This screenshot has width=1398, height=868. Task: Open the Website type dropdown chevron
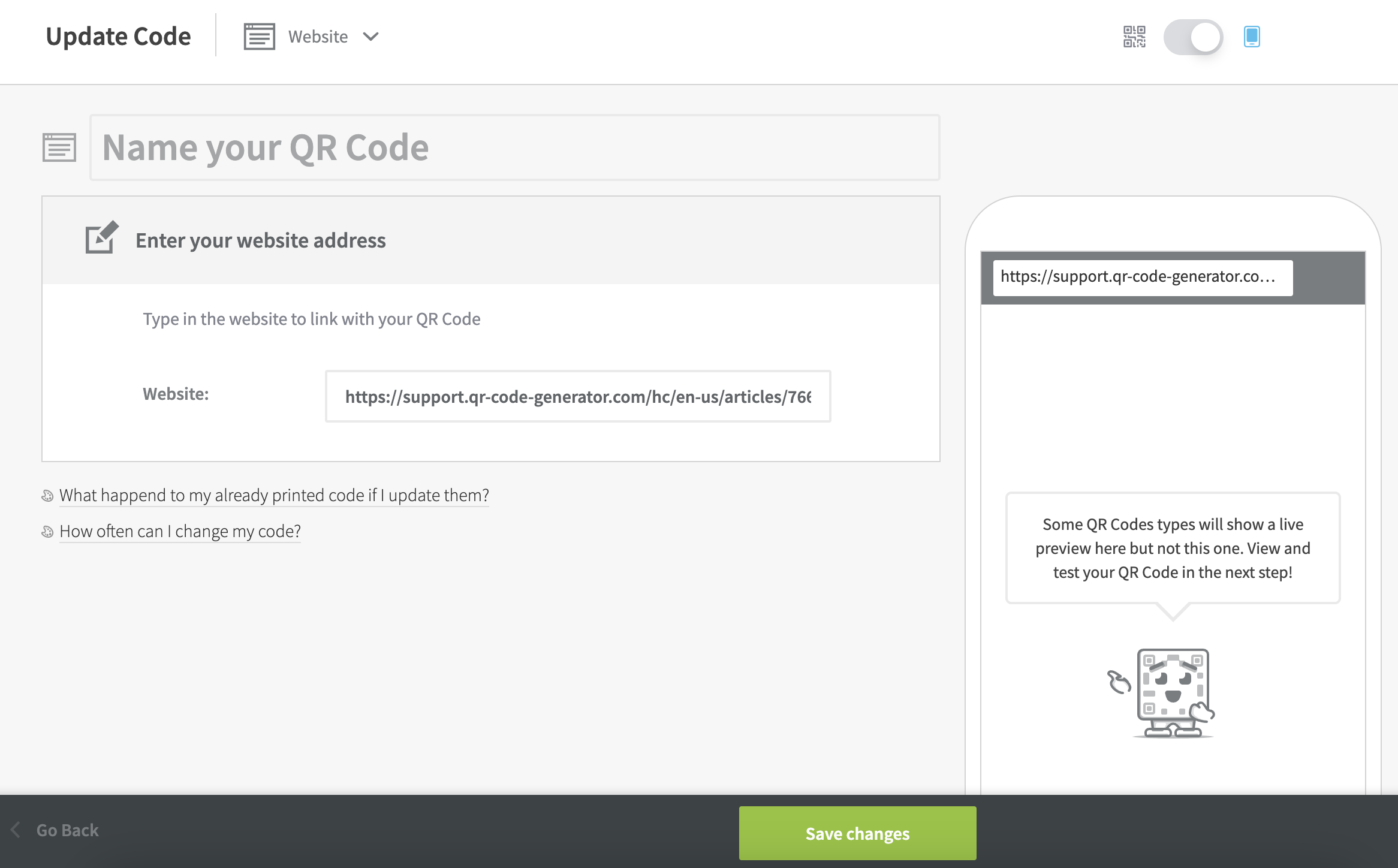coord(371,37)
